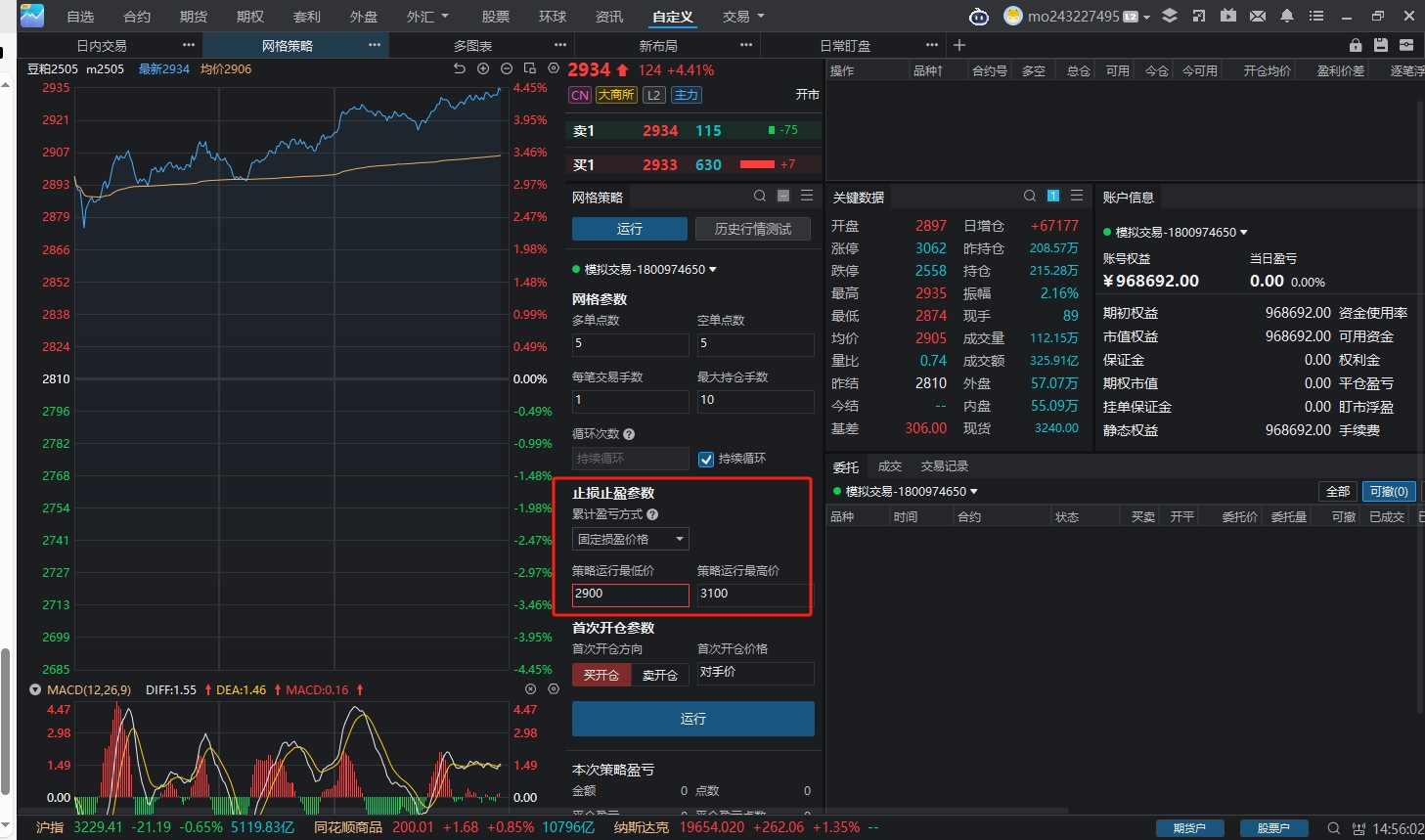Click the chart window overlay icon
Screen dimensions: 1425x840
pos(530,68)
